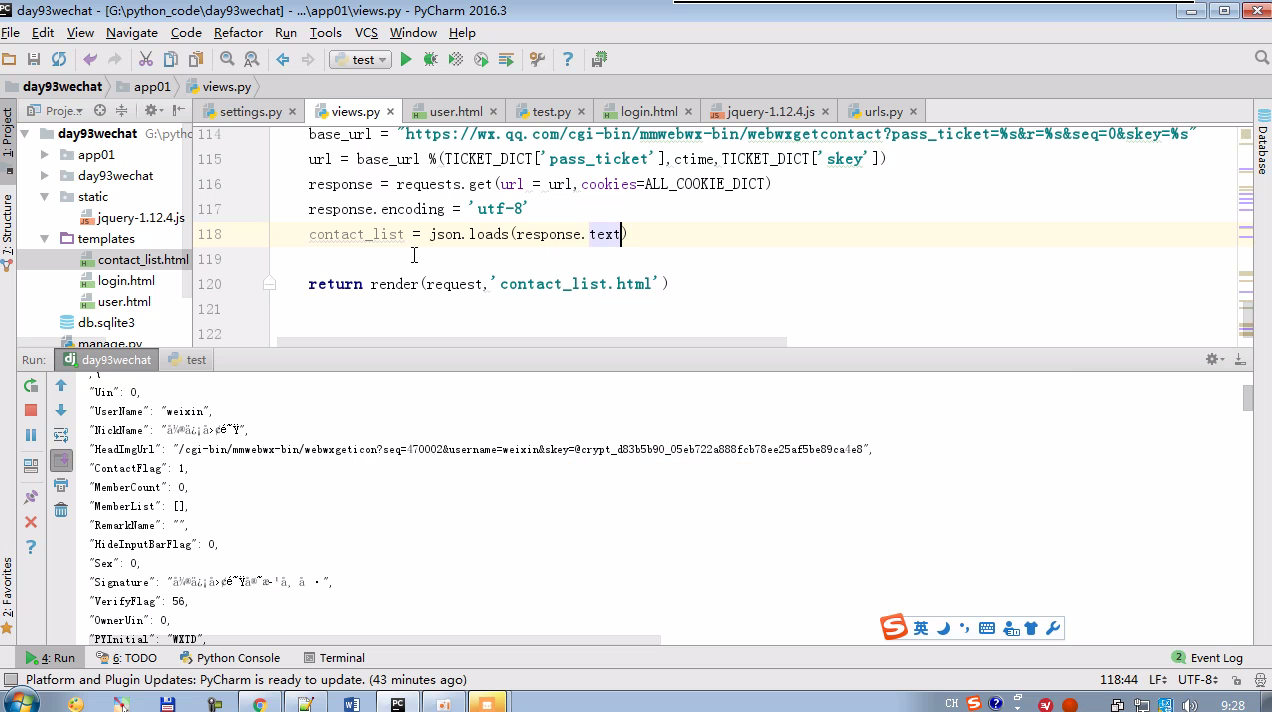The width and height of the screenshot is (1272, 712).
Task: Open the Refactor menu
Action: 238,33
